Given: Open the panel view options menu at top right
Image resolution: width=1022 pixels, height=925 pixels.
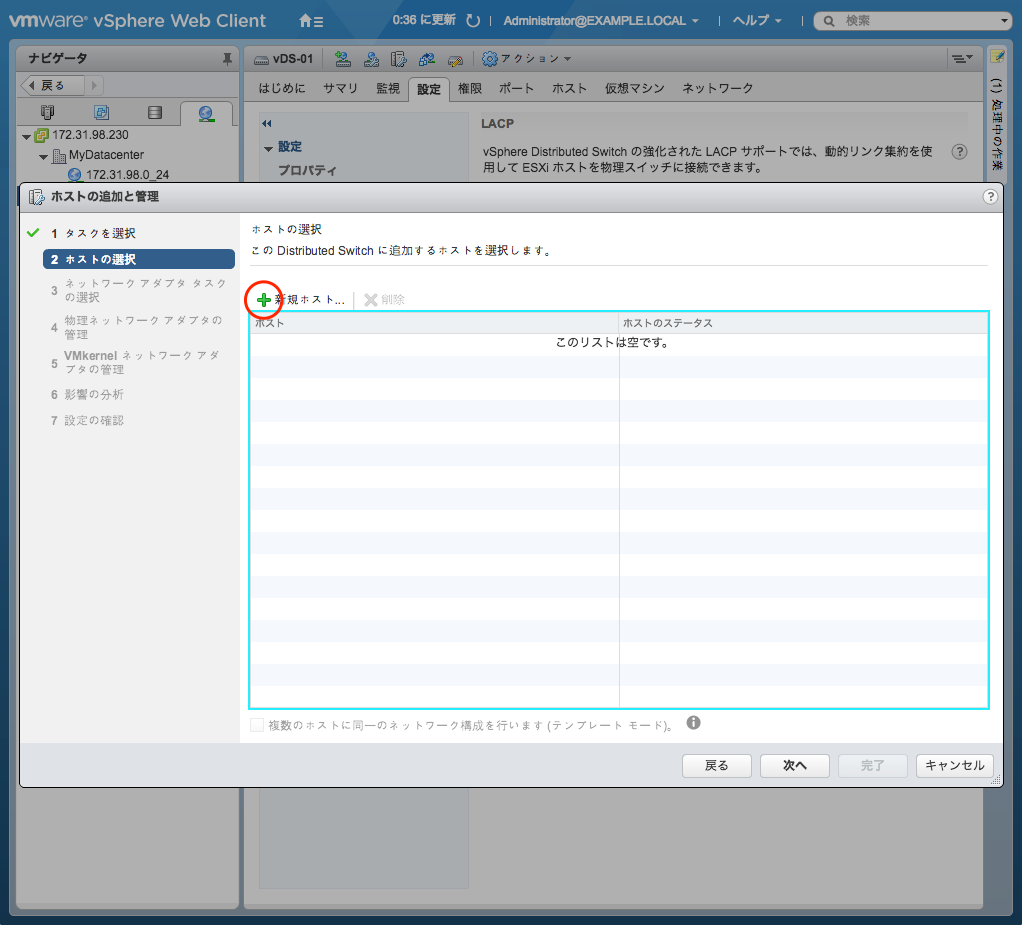Looking at the screenshot, I should [961, 59].
